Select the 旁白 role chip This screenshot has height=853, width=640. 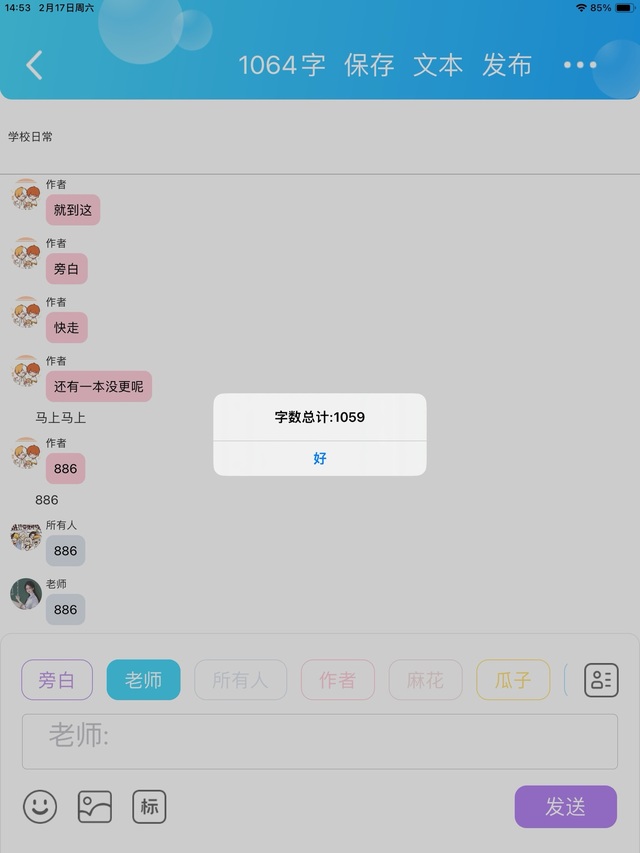(x=57, y=679)
